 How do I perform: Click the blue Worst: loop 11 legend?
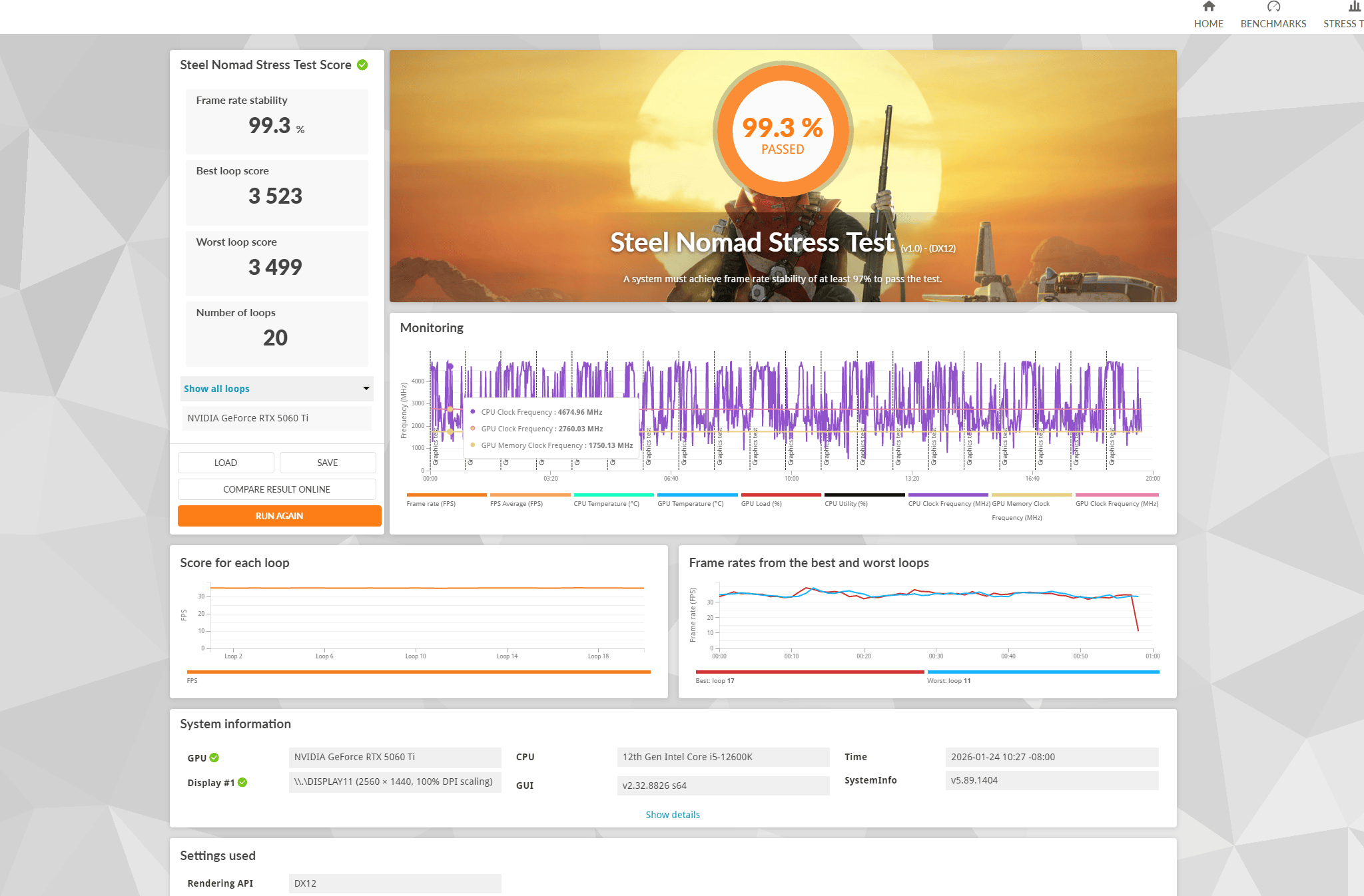point(1043,676)
